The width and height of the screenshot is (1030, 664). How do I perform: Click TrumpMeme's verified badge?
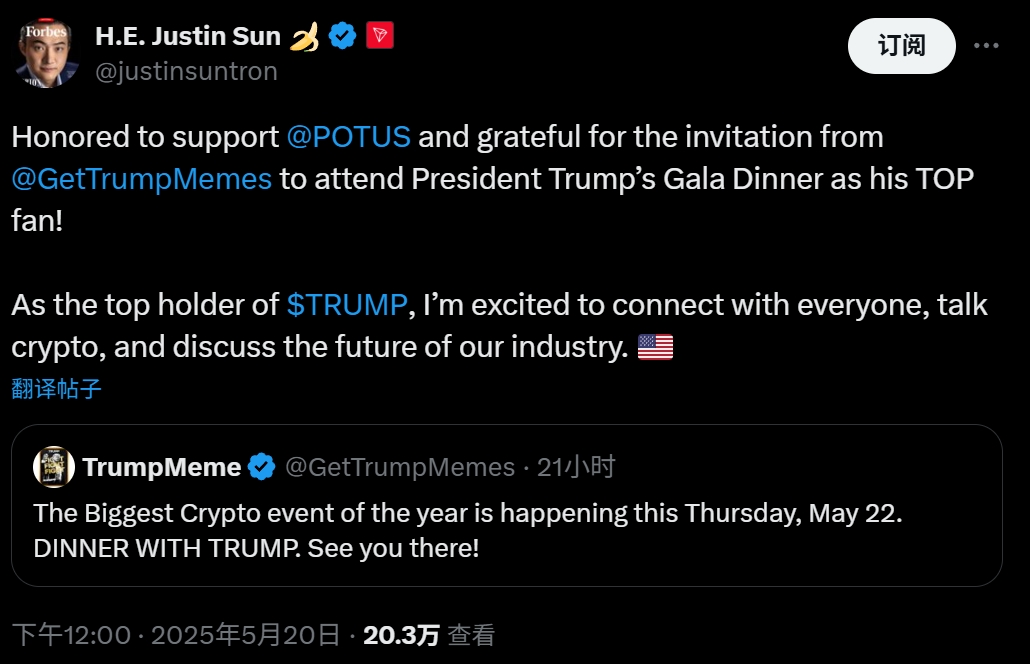point(262,467)
